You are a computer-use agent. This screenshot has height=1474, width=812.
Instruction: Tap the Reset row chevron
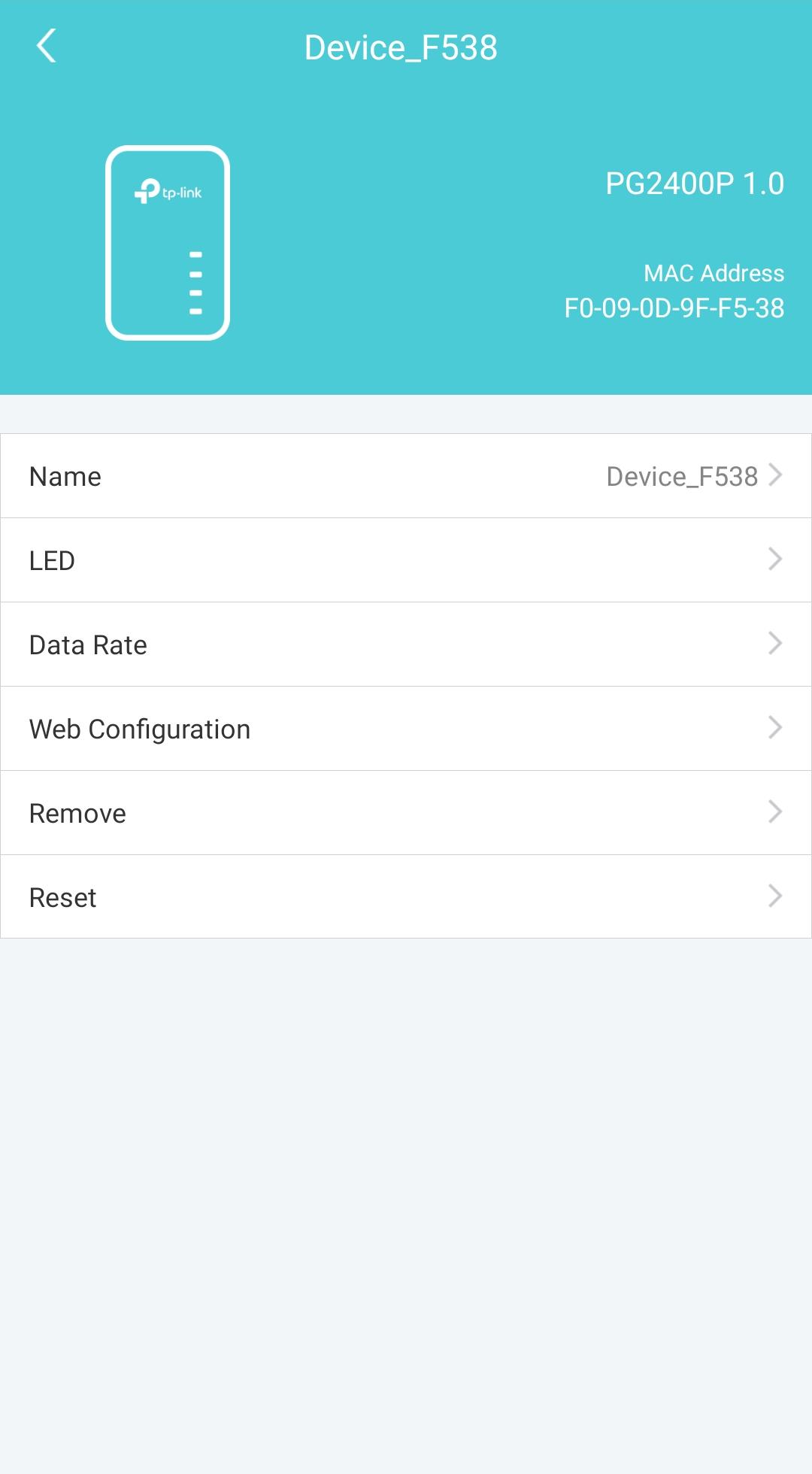[x=776, y=896]
